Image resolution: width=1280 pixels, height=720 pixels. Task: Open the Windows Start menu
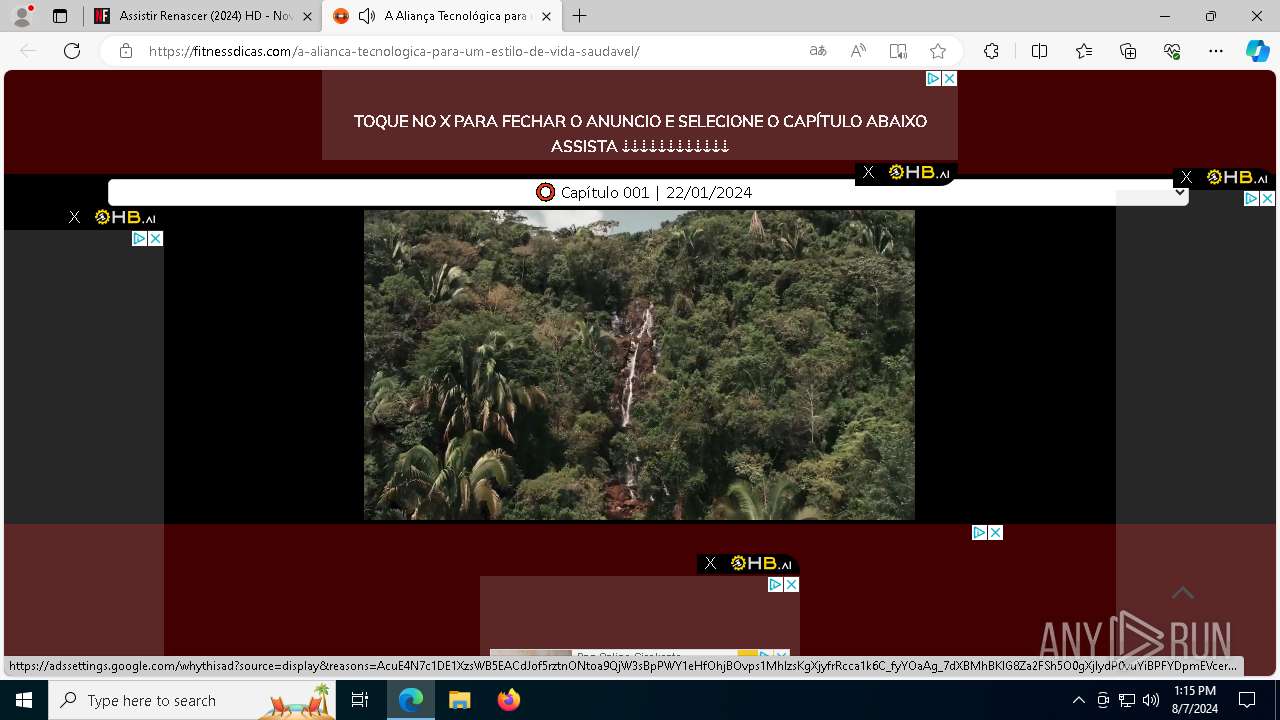click(24, 700)
